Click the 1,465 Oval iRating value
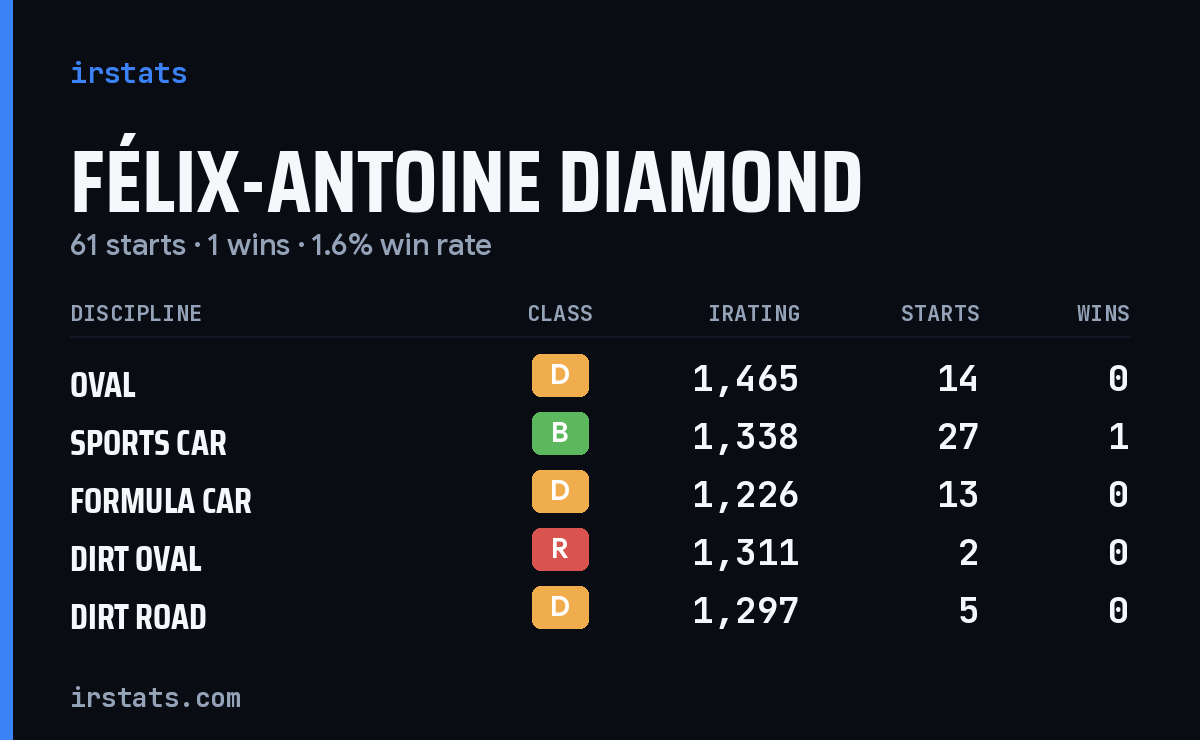This screenshot has width=1200, height=740. 746,379
